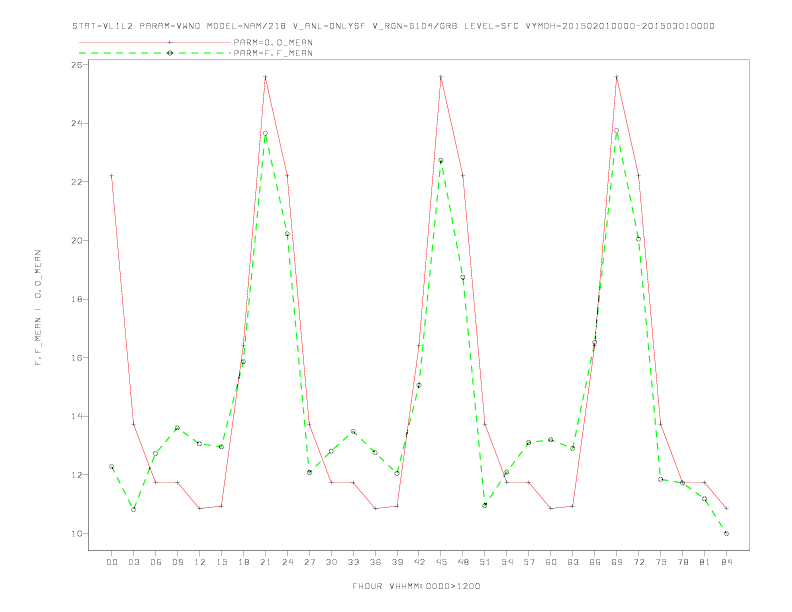Click y-axis tick value 22
Image resolution: width=792 pixels, height=612 pixels.
76,182
